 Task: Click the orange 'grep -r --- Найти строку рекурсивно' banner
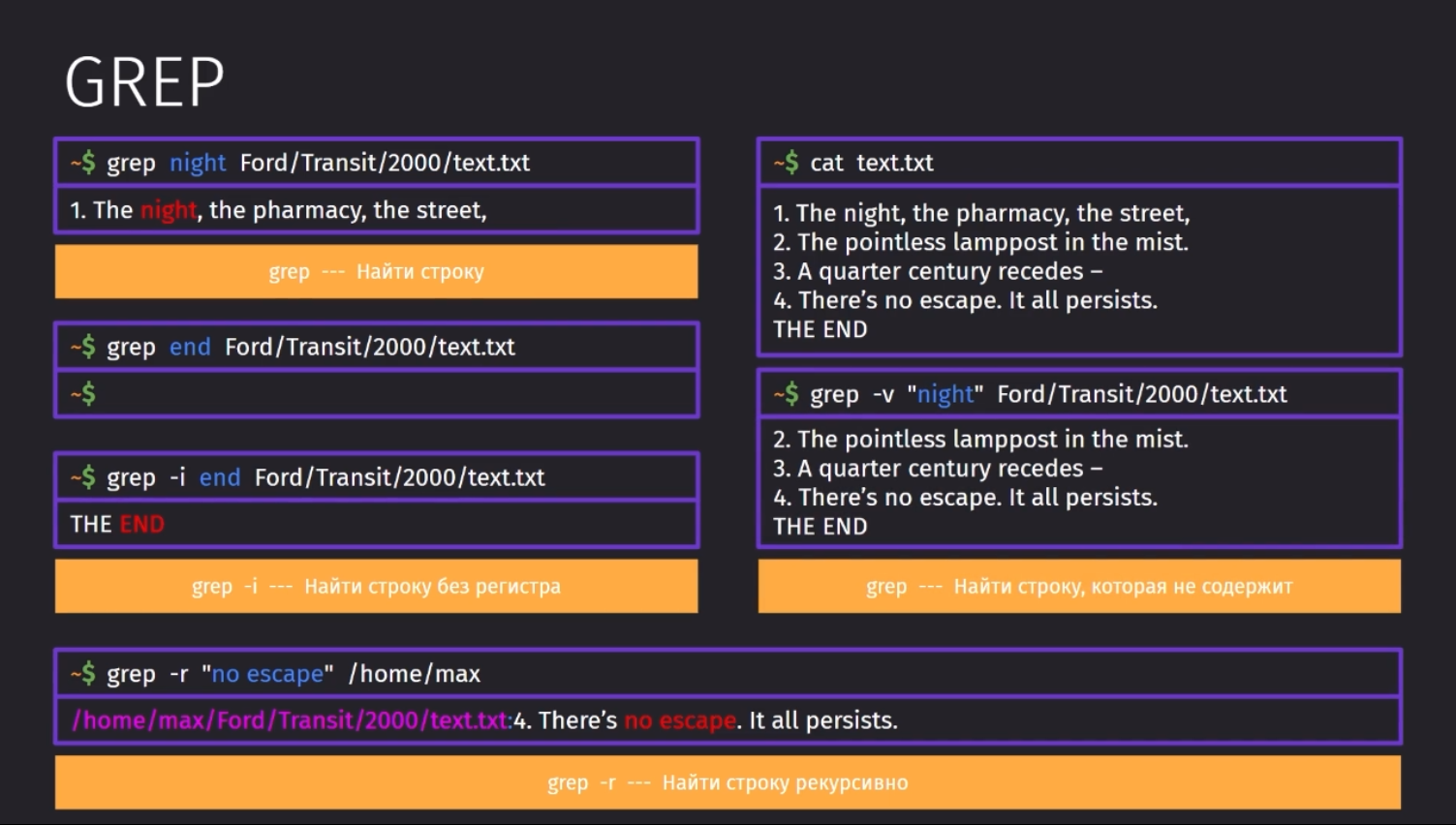[728, 782]
